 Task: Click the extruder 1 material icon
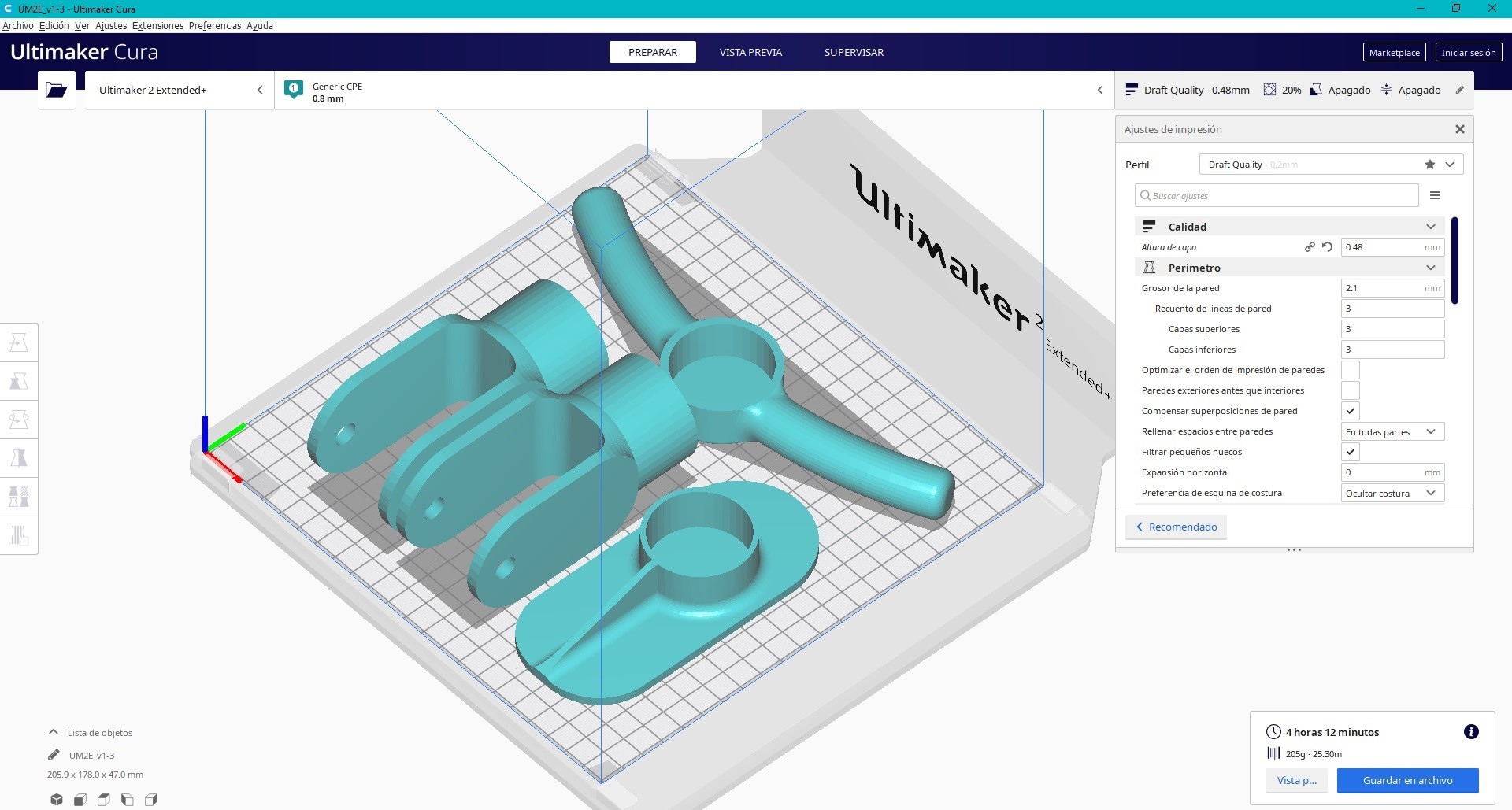[x=294, y=90]
